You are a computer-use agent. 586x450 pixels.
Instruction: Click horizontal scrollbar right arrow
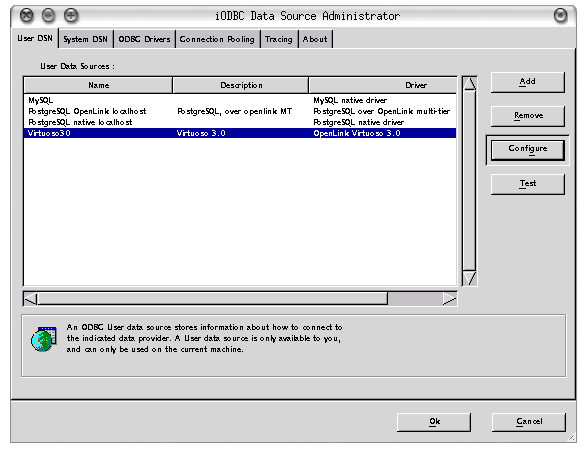tap(450, 299)
